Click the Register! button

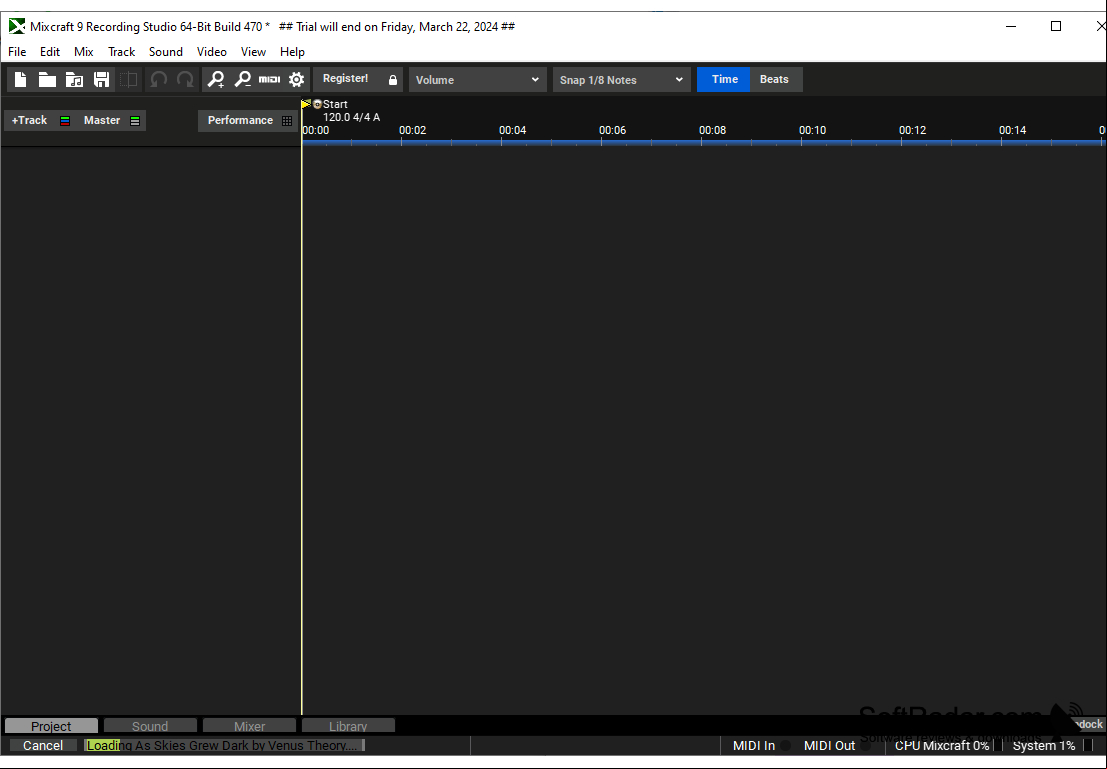(x=345, y=79)
